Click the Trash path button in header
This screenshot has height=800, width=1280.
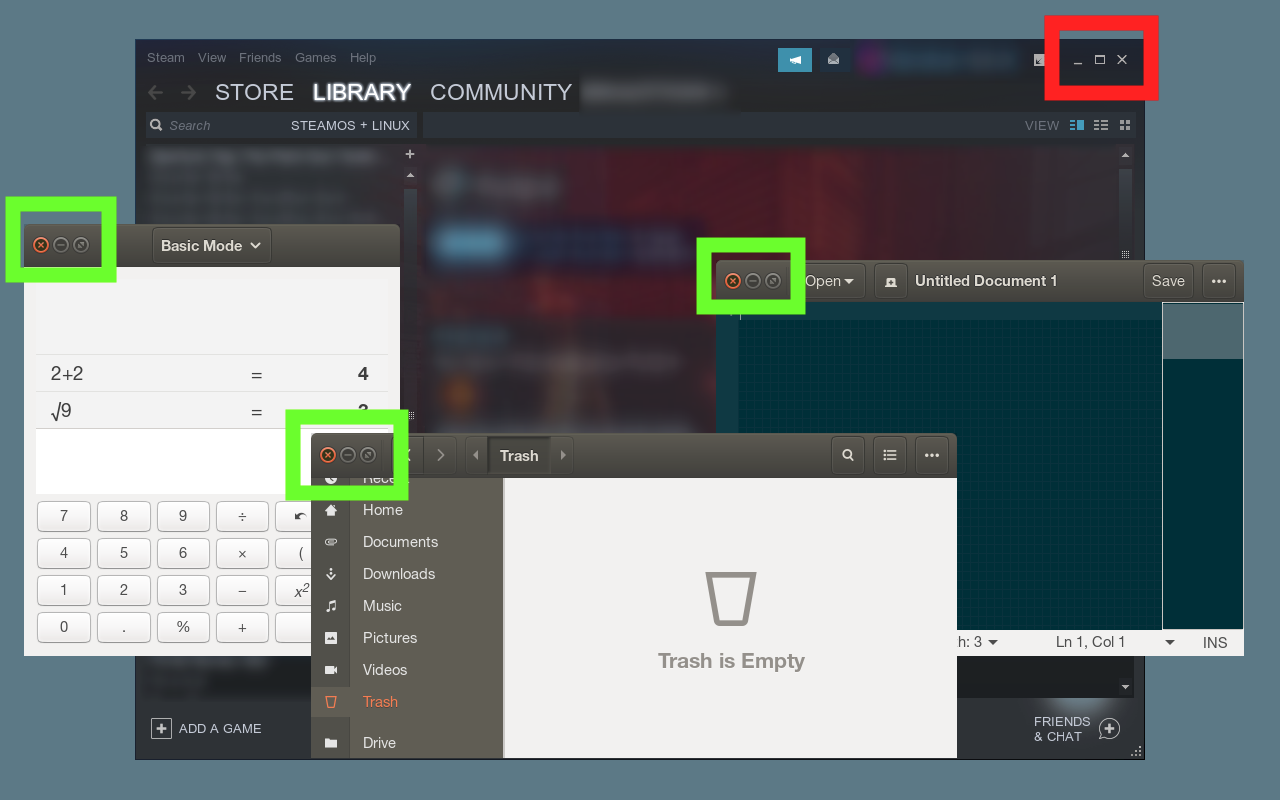(x=519, y=456)
